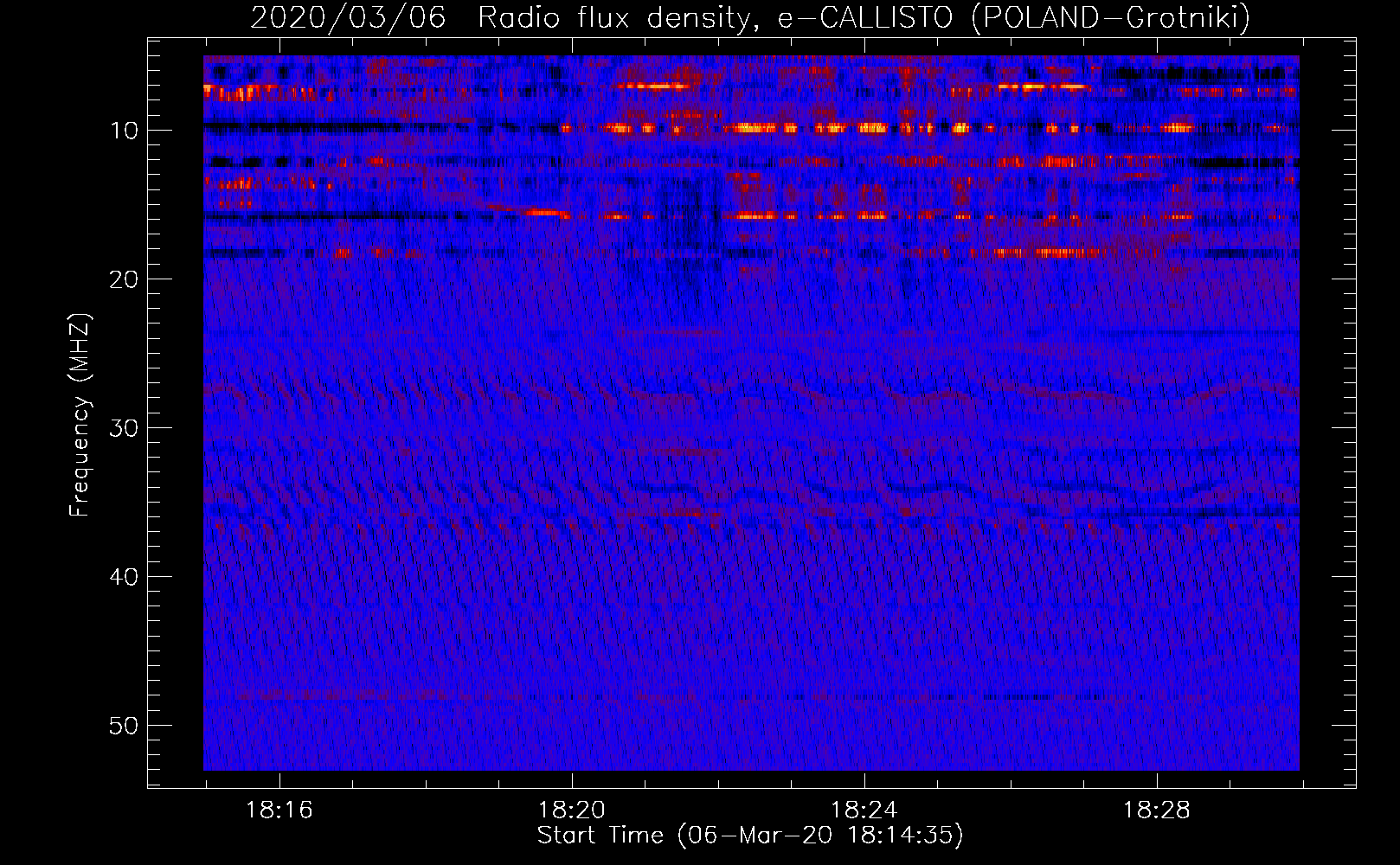Click the 30 frequency tick label
1400x865 pixels.
(125, 428)
